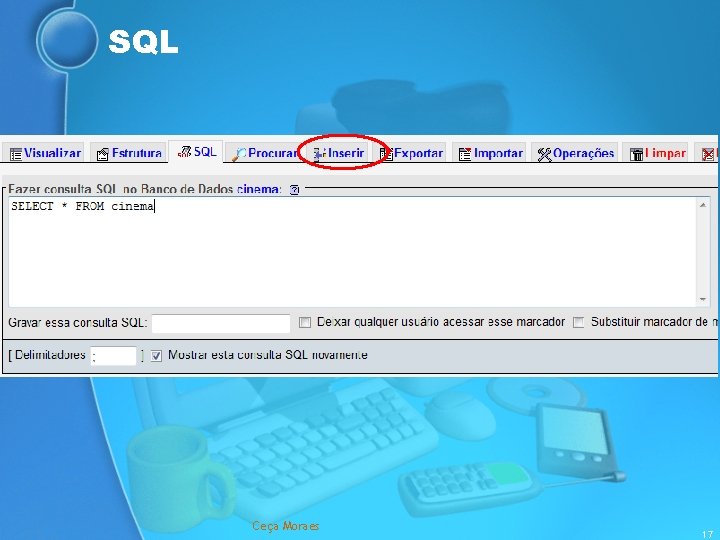
Task: Click the Operações tools icon
Action: click(x=544, y=154)
